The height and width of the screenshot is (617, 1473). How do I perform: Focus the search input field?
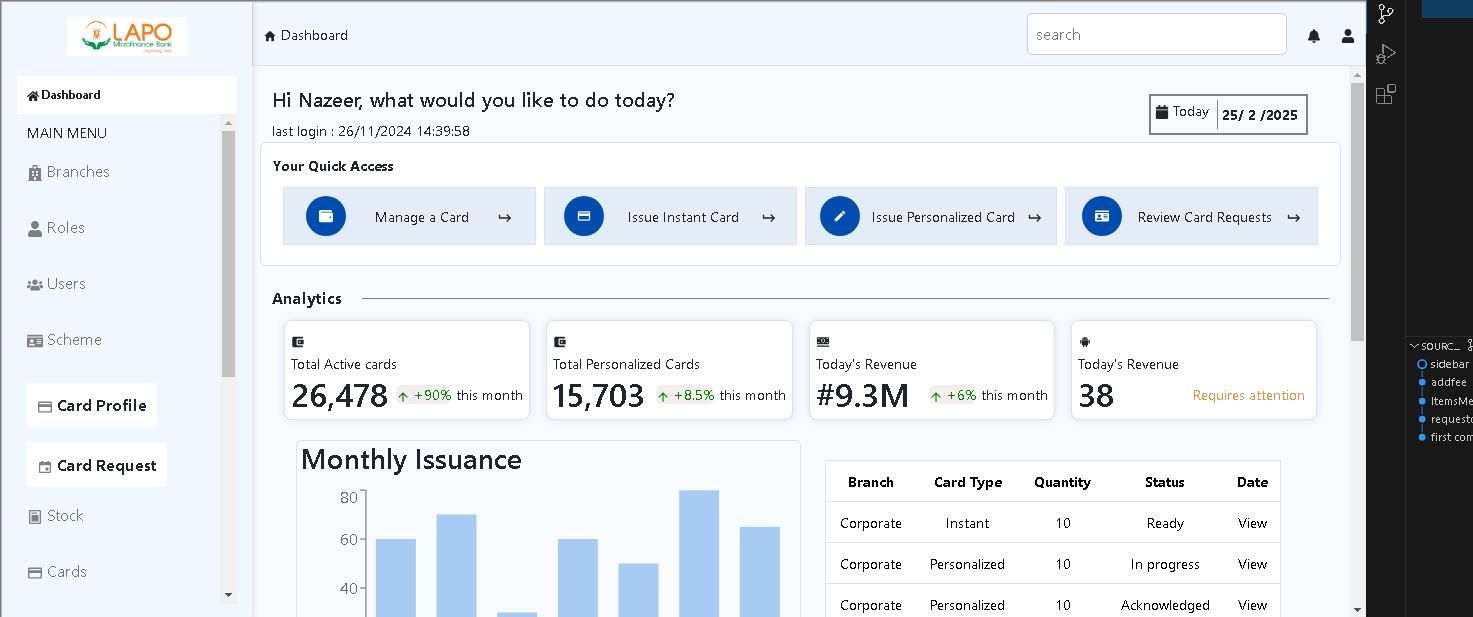click(x=1156, y=34)
